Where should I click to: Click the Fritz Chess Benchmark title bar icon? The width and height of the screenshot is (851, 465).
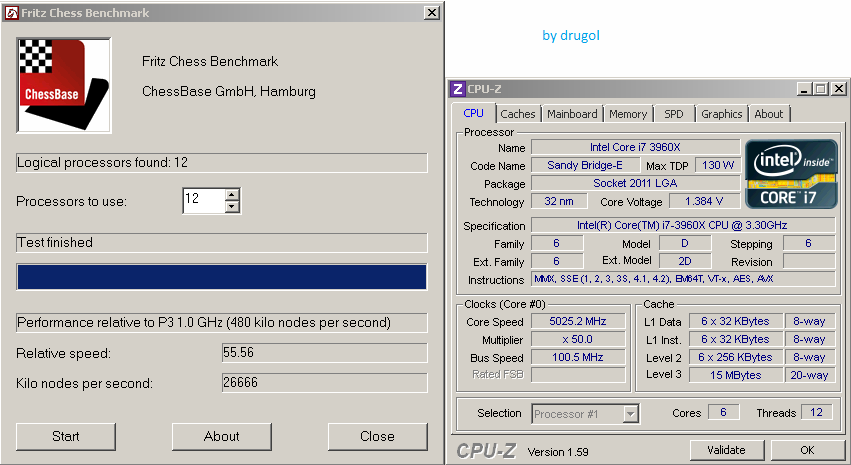(11, 12)
